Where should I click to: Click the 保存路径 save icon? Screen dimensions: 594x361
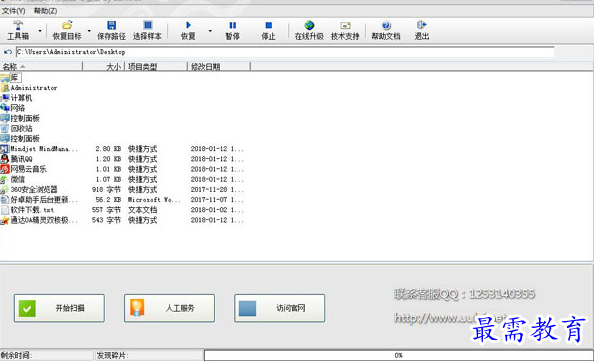[111, 25]
